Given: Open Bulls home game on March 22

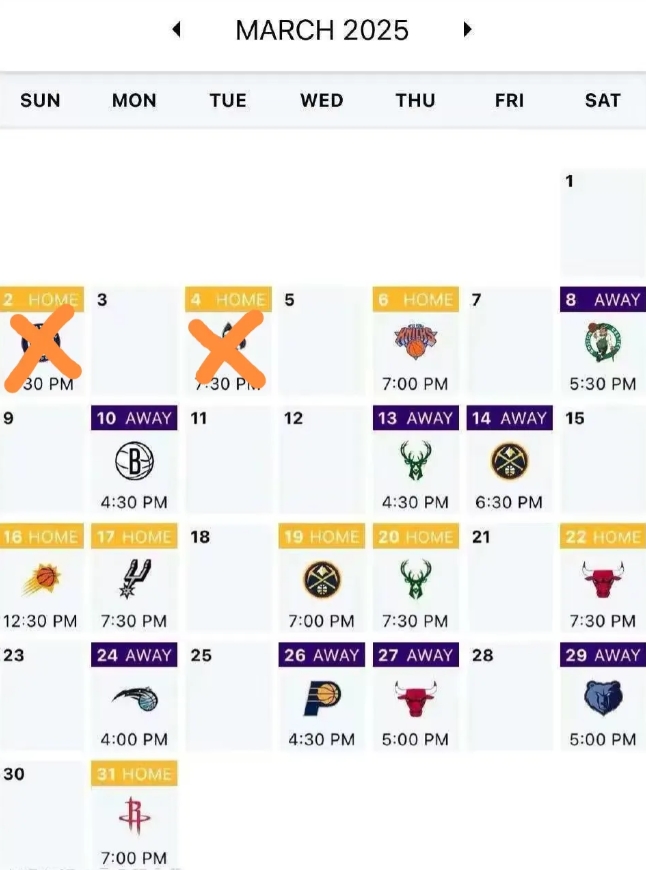Looking at the screenshot, I should tap(603, 578).
